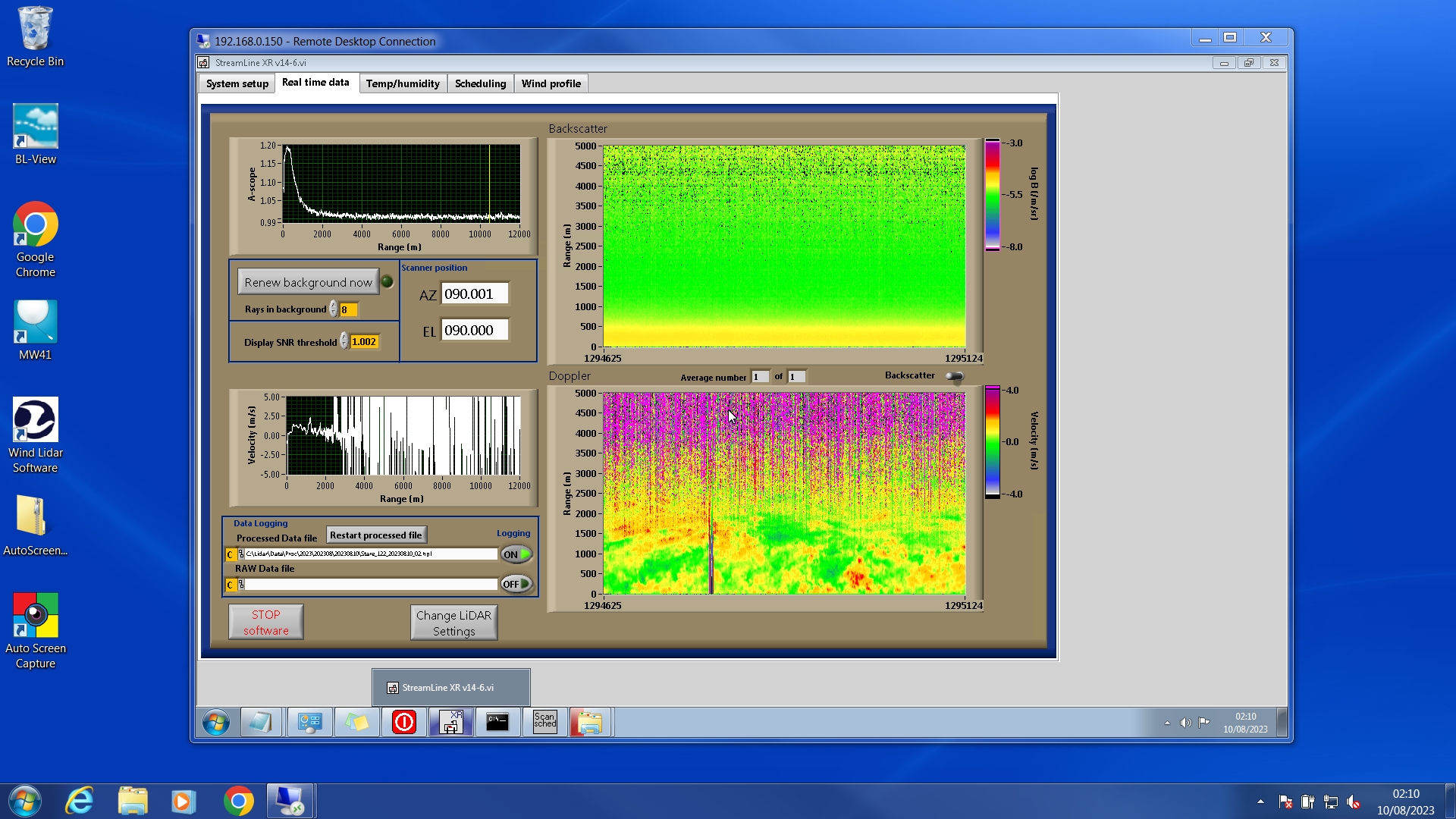
Task: Click Rays in background stepper arrows
Action: coord(334,309)
